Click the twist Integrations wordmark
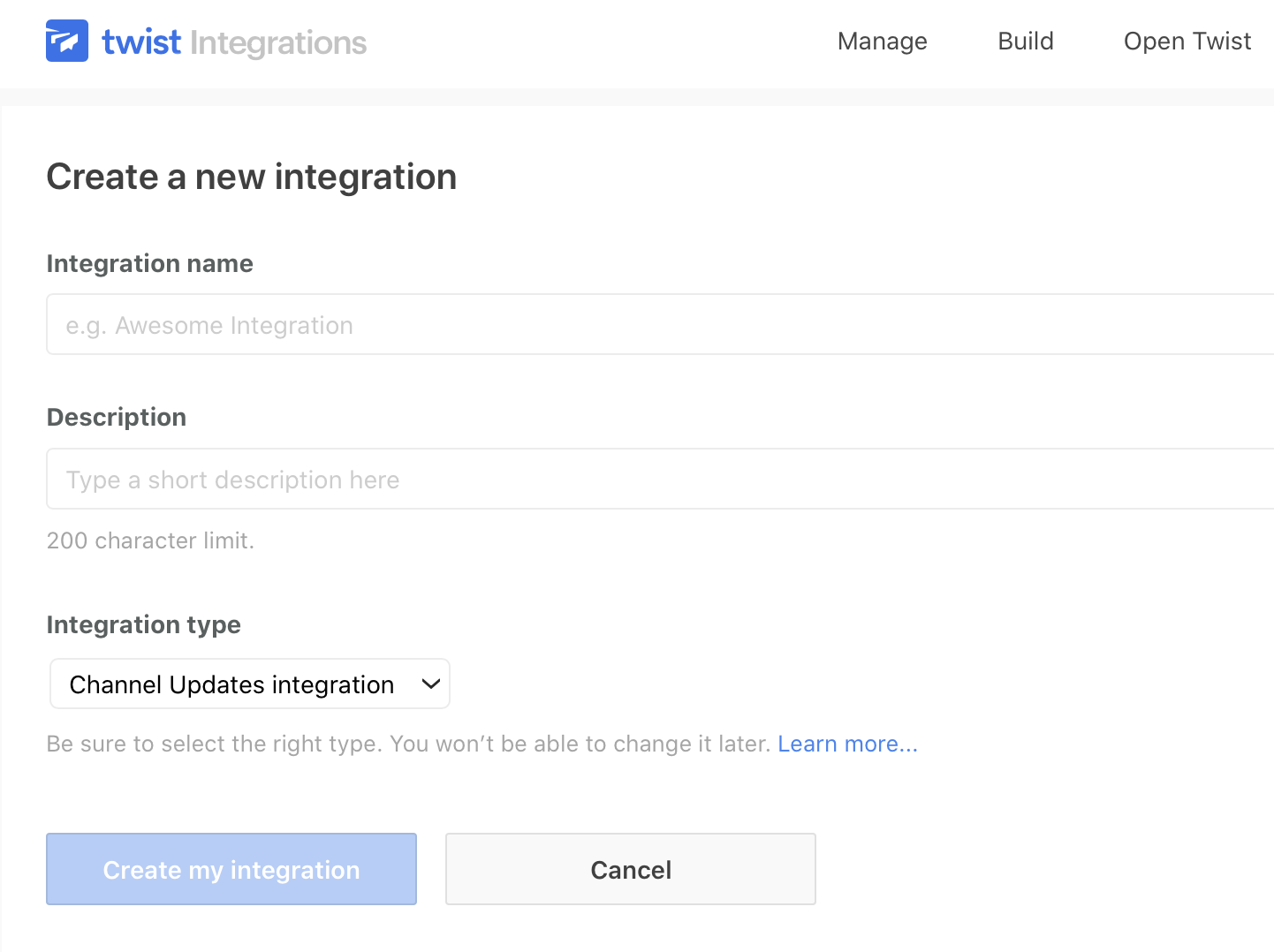 point(234,42)
